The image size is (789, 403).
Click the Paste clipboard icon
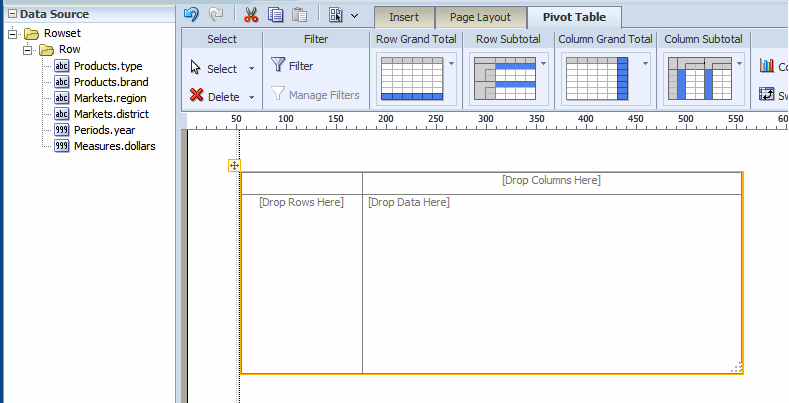pyautogui.click(x=299, y=15)
